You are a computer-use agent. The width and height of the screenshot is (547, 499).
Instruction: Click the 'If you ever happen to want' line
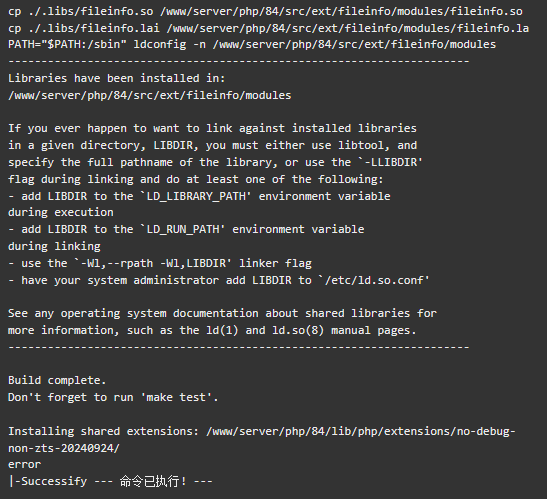pos(212,128)
